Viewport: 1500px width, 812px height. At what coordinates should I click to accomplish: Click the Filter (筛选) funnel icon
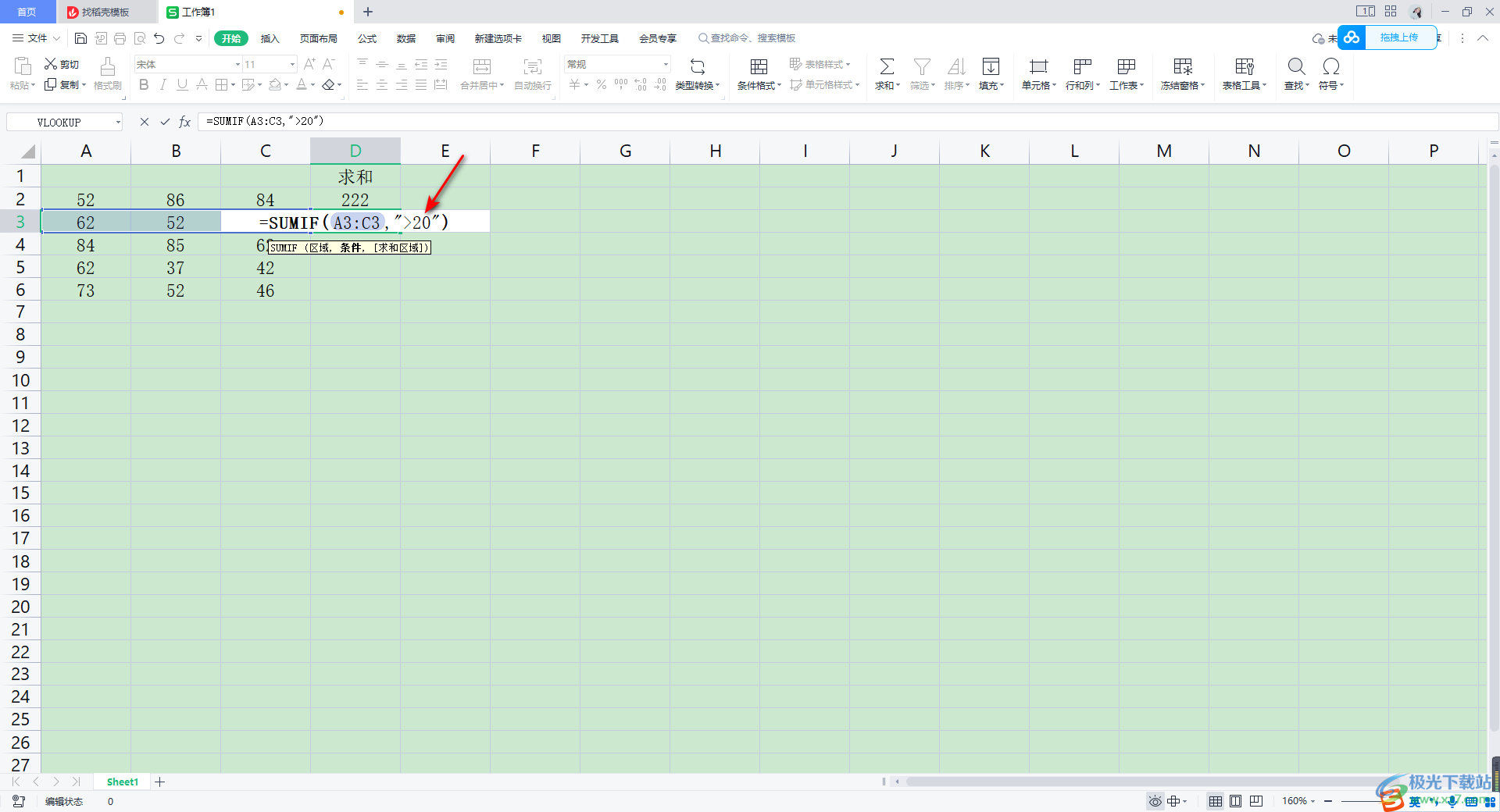922,66
